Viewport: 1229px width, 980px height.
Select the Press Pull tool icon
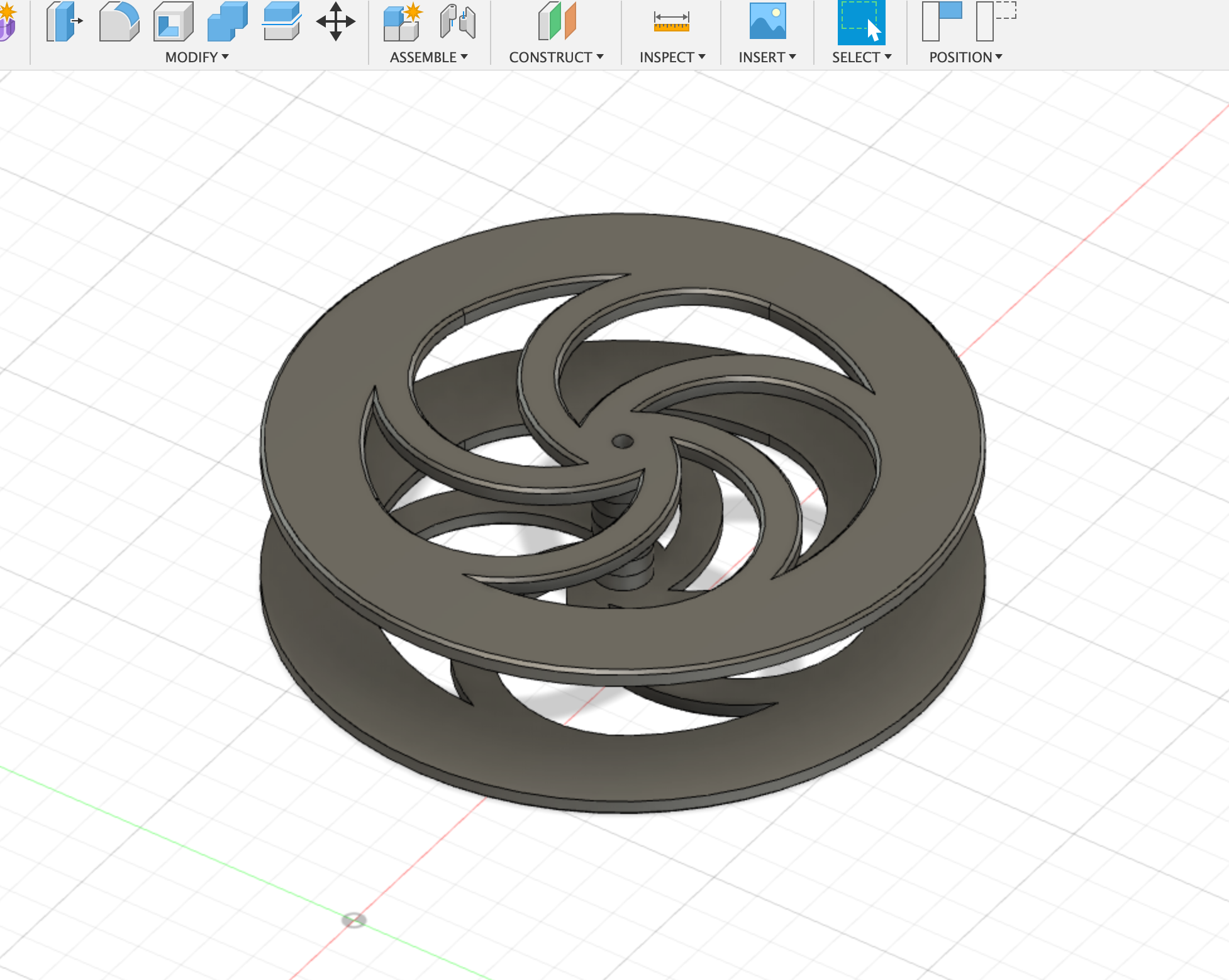pos(64,21)
